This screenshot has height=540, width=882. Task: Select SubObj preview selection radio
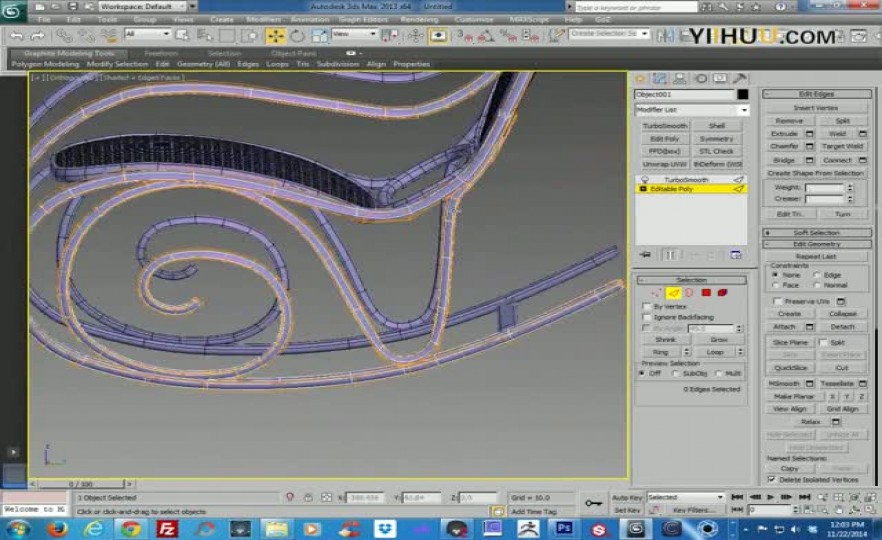pos(676,374)
